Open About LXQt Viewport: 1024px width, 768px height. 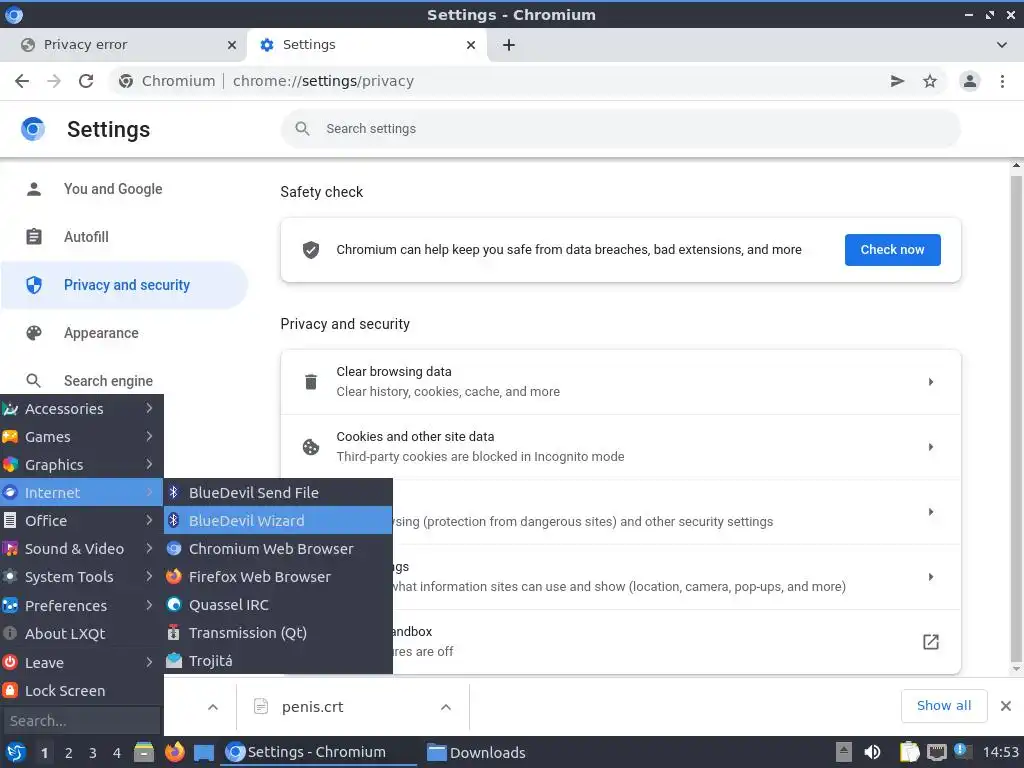pos(82,633)
